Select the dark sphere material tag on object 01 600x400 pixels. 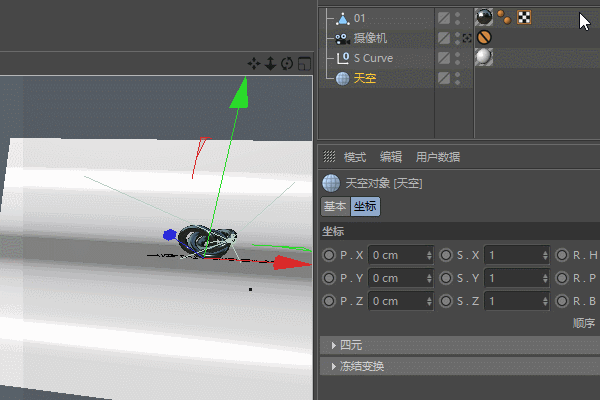tap(484, 17)
